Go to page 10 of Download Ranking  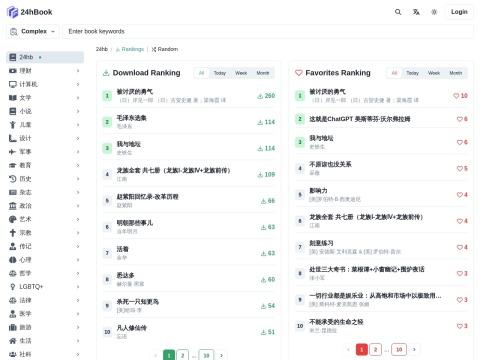coord(206,355)
